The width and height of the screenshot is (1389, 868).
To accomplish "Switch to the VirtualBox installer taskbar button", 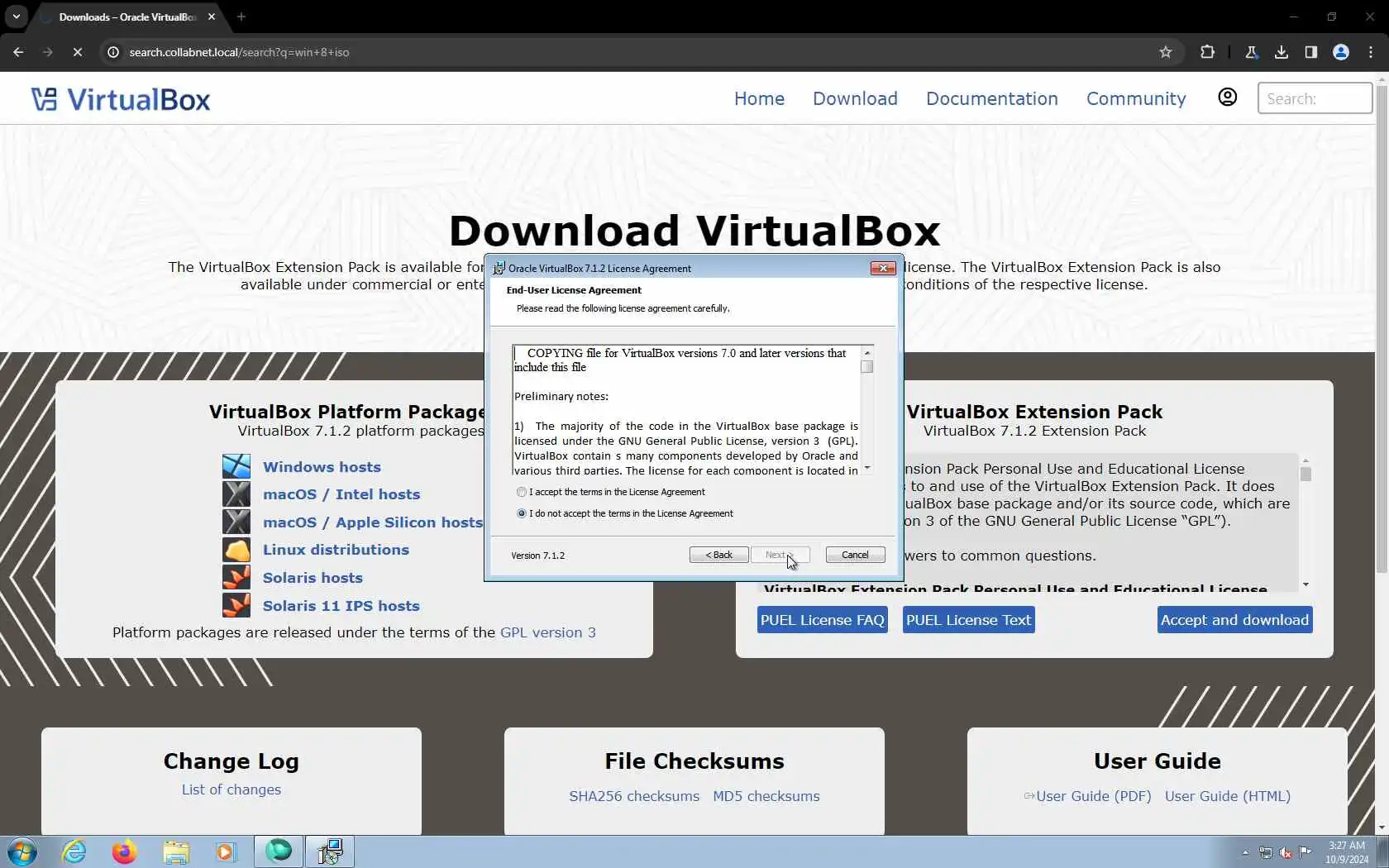I will [330, 851].
